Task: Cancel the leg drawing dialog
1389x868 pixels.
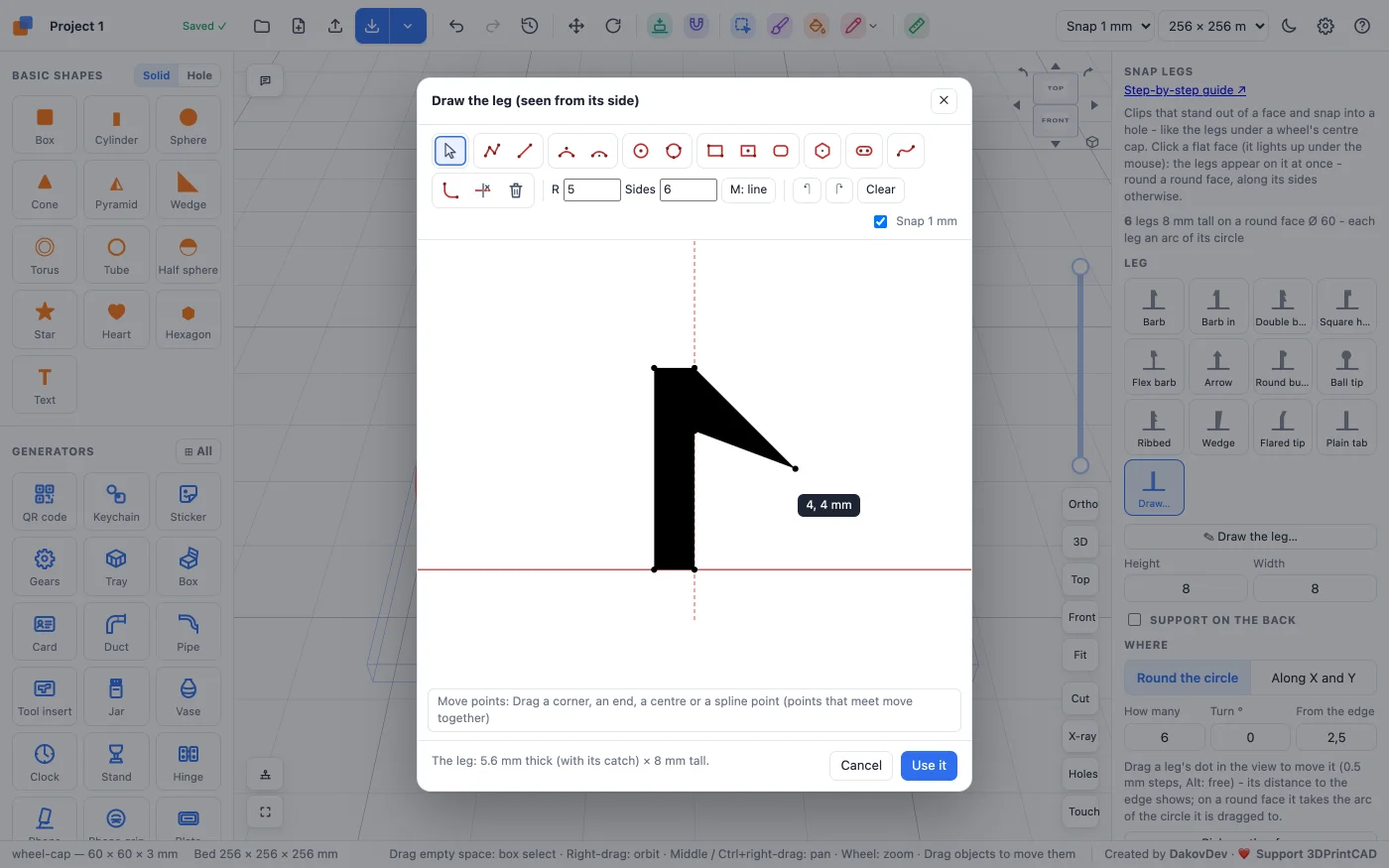Action: (861, 766)
